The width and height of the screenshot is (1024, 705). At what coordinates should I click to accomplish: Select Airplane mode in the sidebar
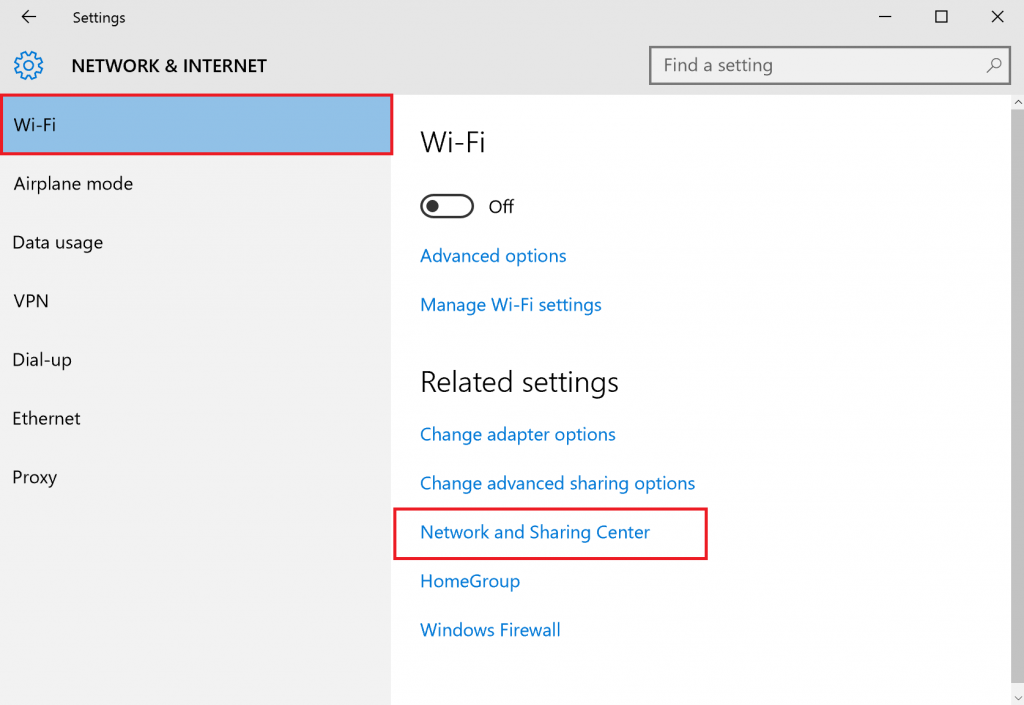[x=72, y=184]
